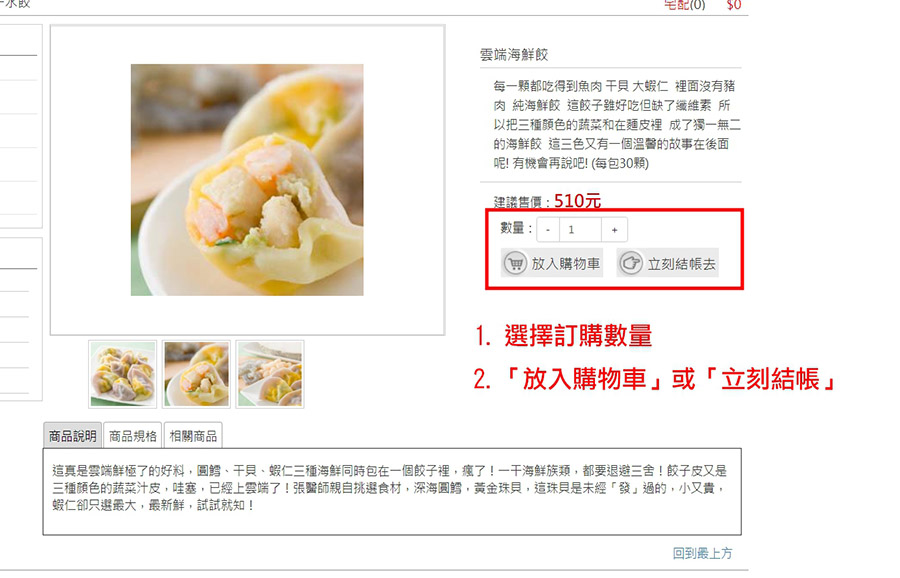The width and height of the screenshot is (900, 578).
Task: Click the 數量 quantity input field
Action: [580, 230]
